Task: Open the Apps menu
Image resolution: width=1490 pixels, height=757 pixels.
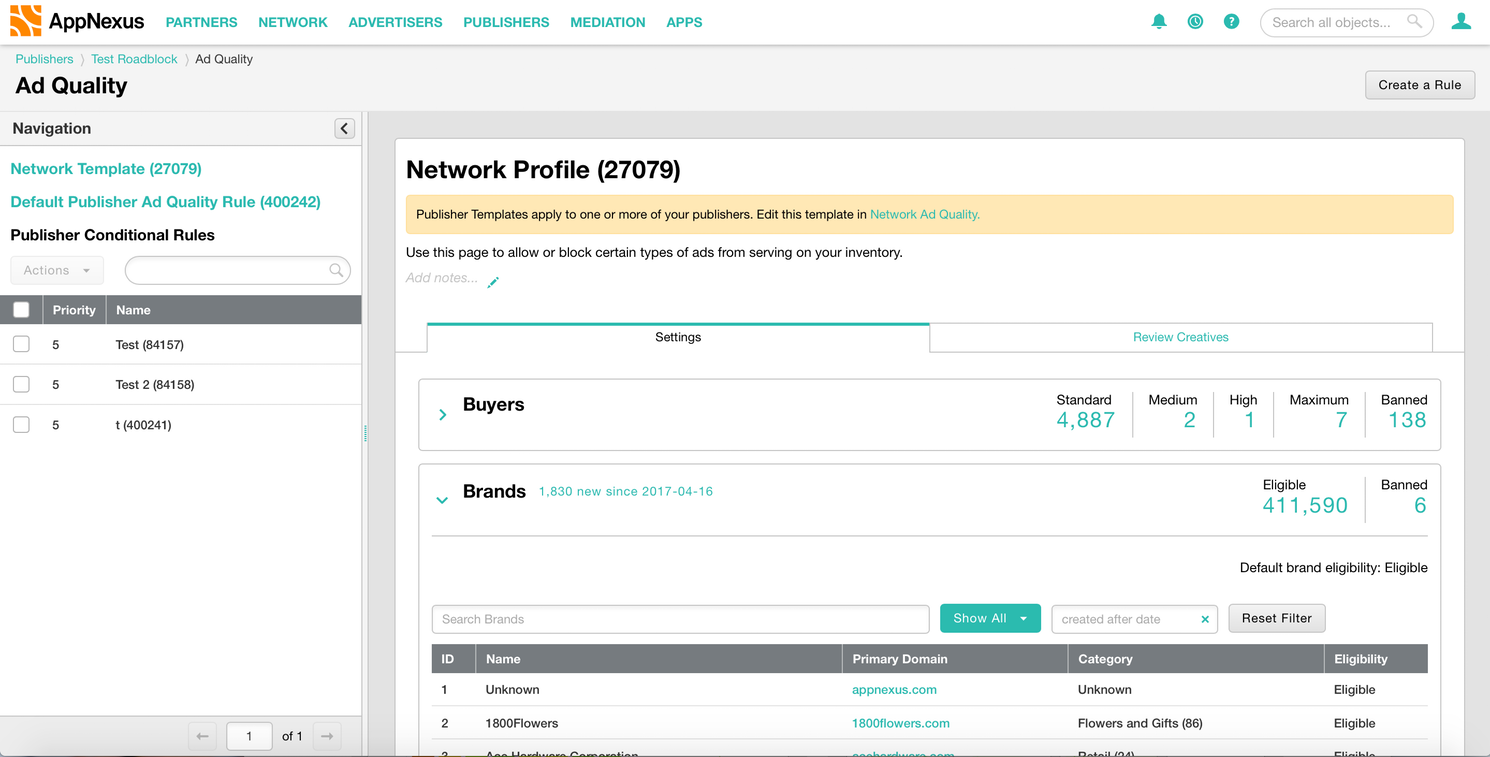Action: click(x=684, y=22)
